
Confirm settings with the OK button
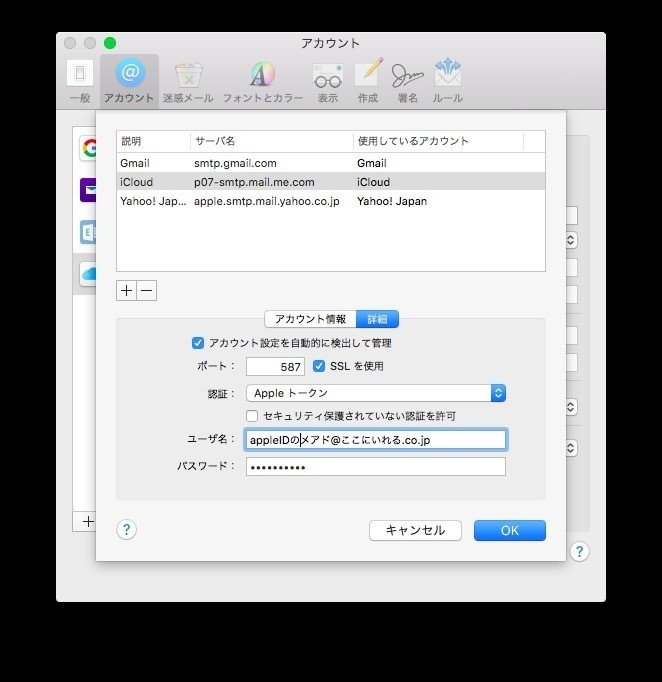(x=510, y=530)
